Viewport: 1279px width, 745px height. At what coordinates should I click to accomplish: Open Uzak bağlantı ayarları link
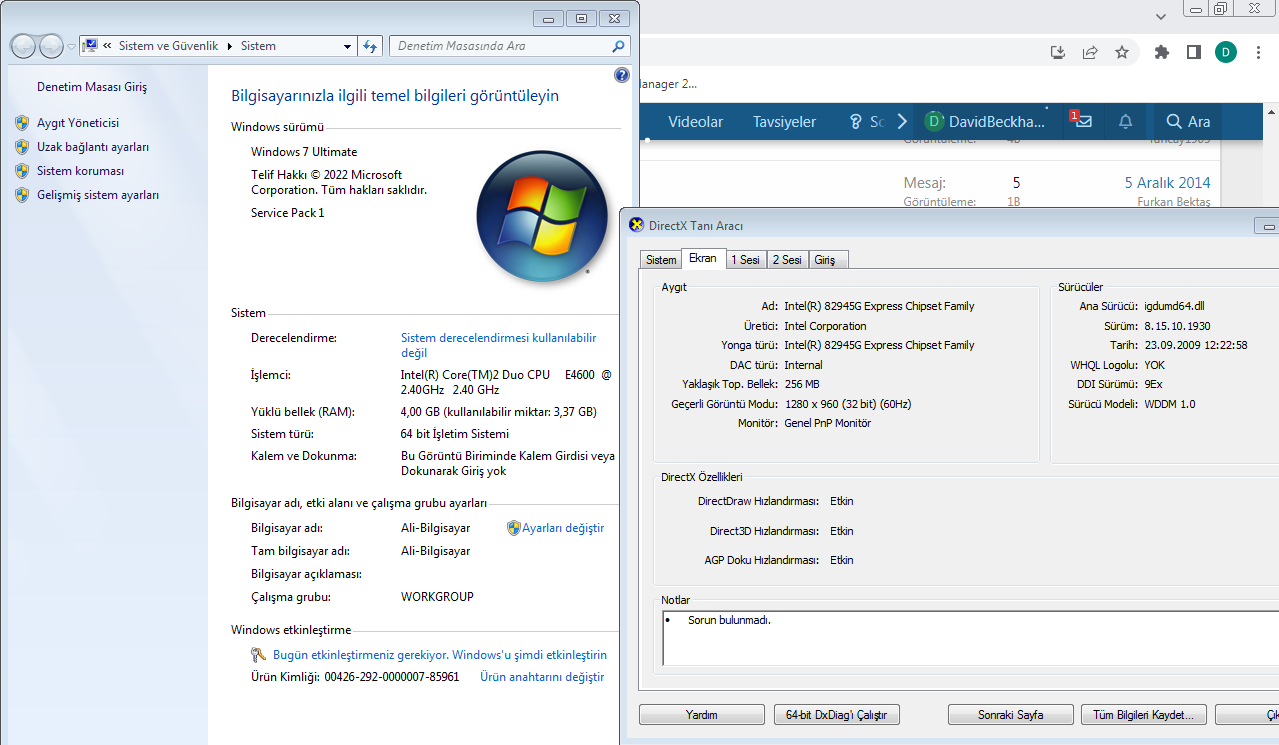pyautogui.click(x=93, y=147)
